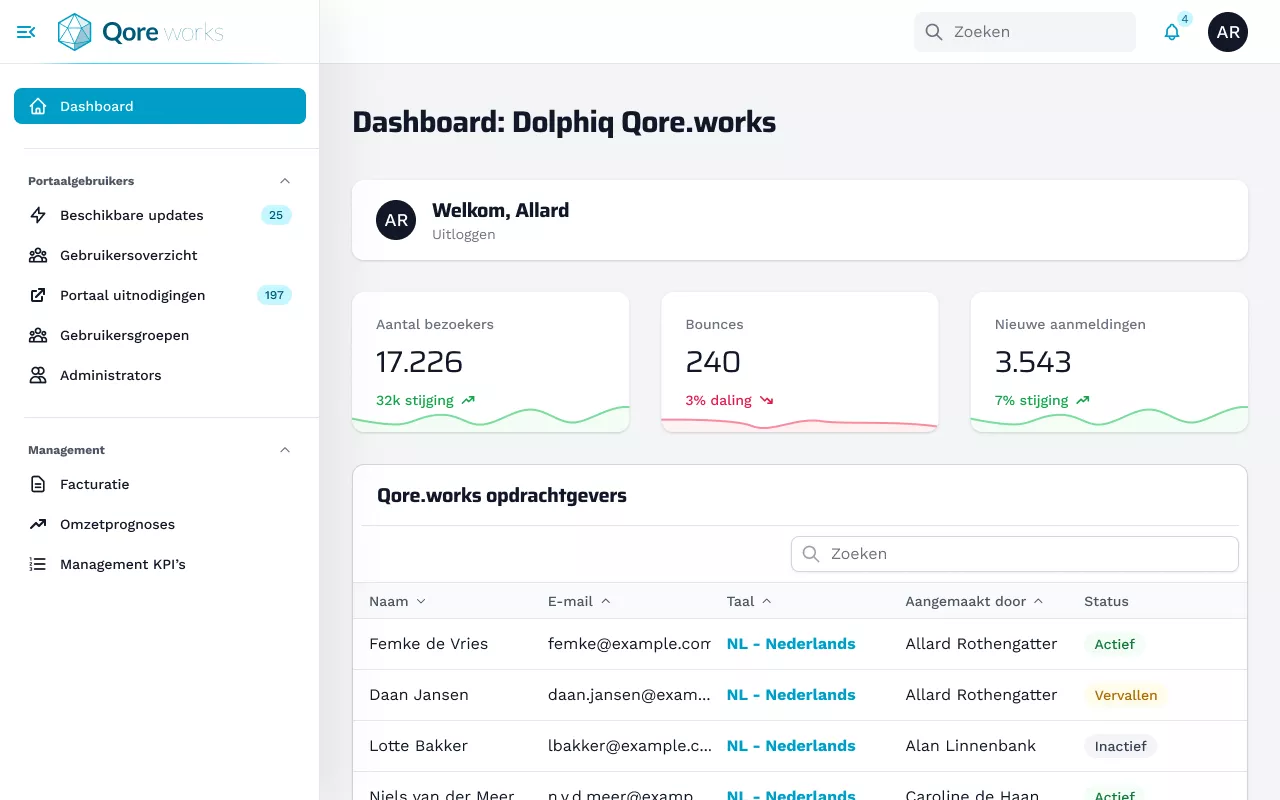Viewport: 1280px width, 800px height.
Task: Select Dashboard in the sidebar
Action: [x=160, y=106]
